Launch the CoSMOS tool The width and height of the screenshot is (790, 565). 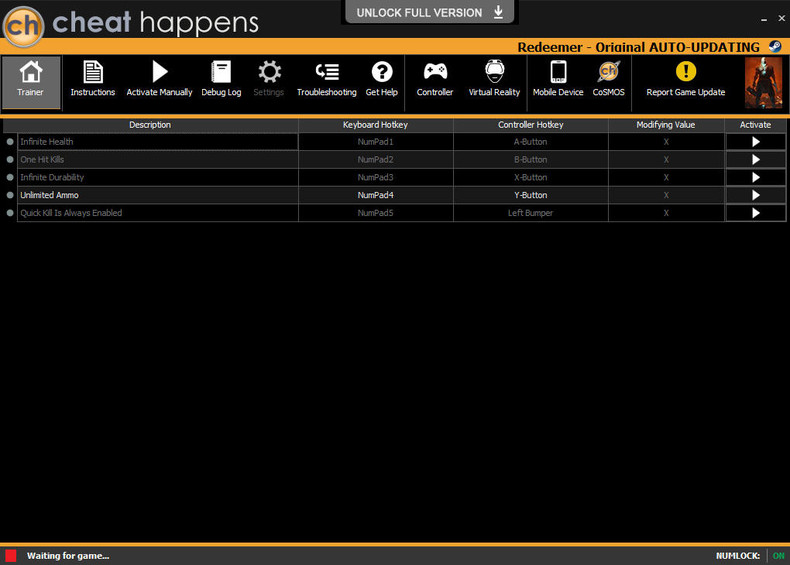point(609,79)
